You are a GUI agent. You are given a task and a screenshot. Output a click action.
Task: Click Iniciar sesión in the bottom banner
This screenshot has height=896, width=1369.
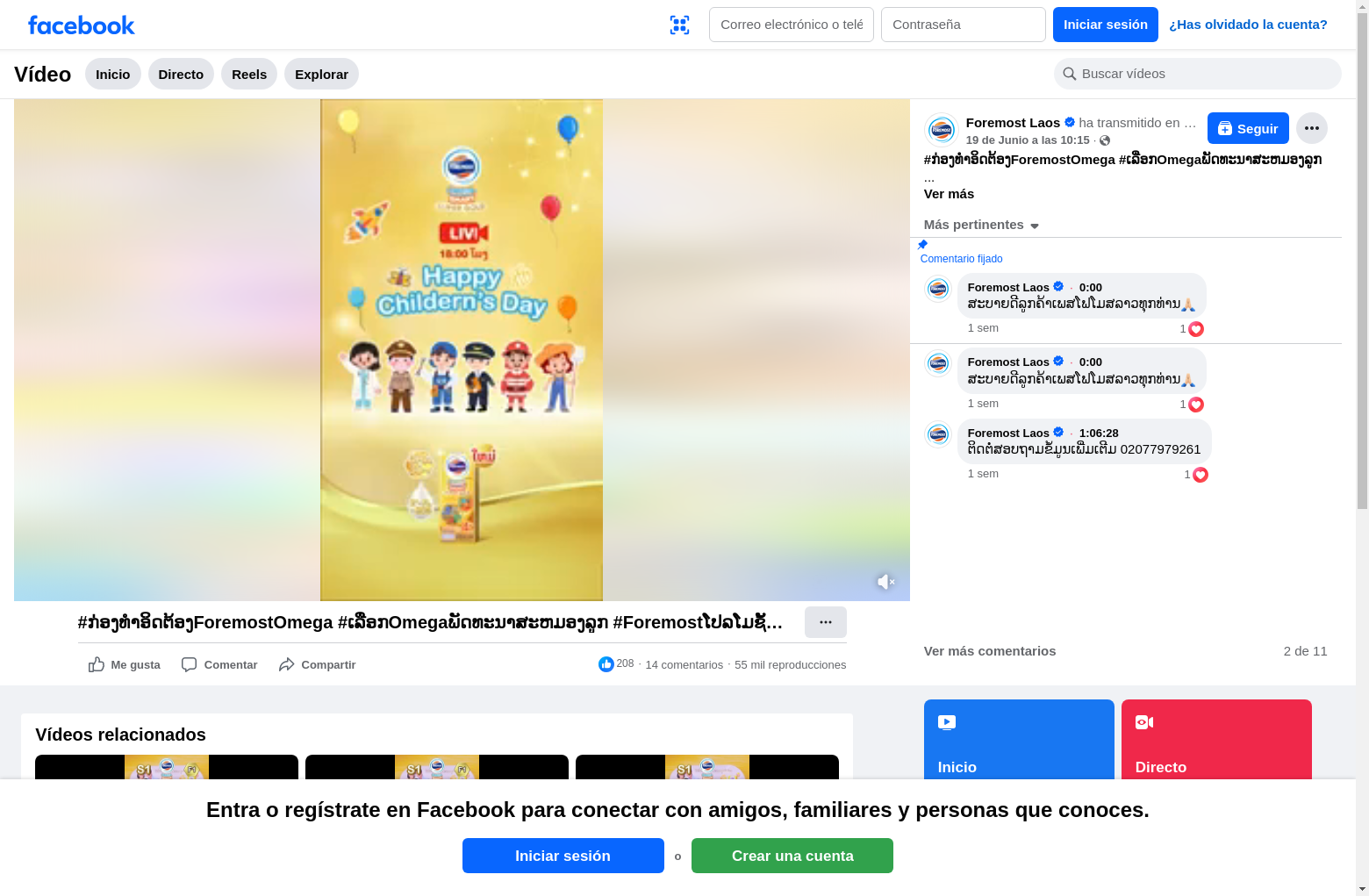[x=563, y=856]
